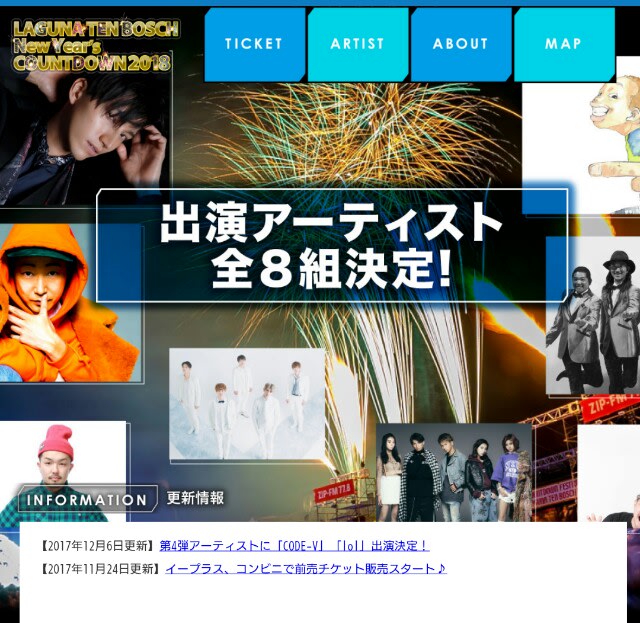
Task: Click the 2017年11月24日更新 date text
Action: pyautogui.click(x=101, y=568)
